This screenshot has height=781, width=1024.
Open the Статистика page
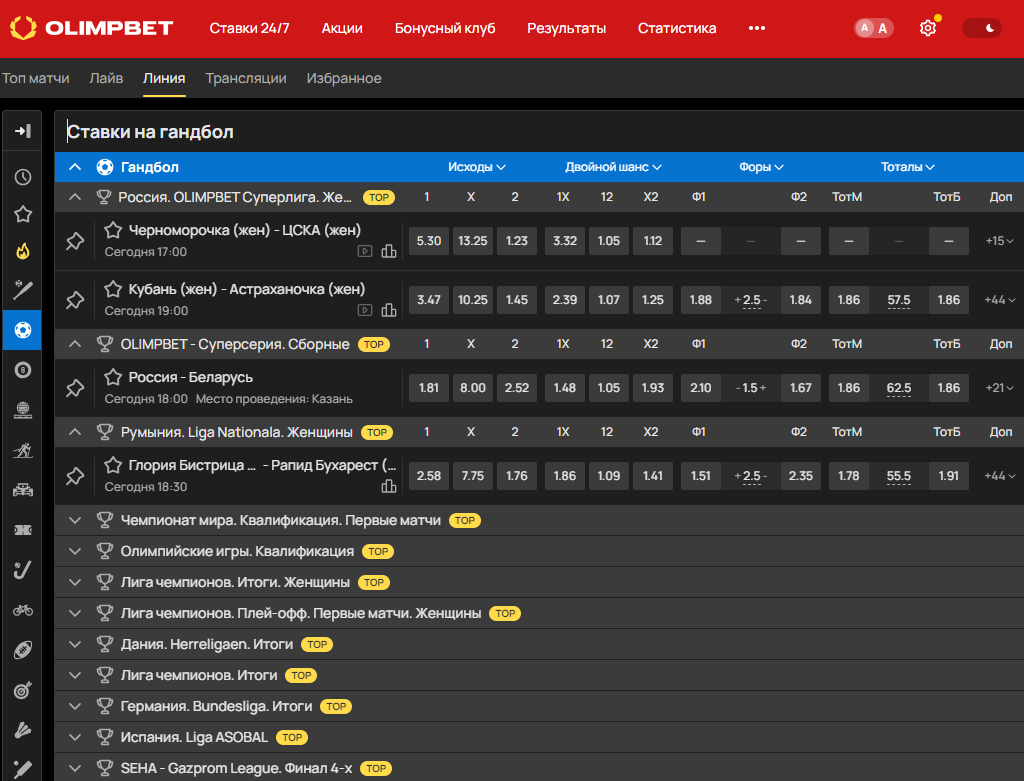[677, 28]
